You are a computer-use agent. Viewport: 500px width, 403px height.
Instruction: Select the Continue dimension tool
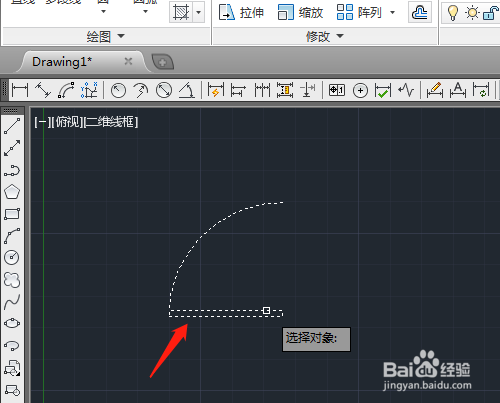(x=262, y=90)
